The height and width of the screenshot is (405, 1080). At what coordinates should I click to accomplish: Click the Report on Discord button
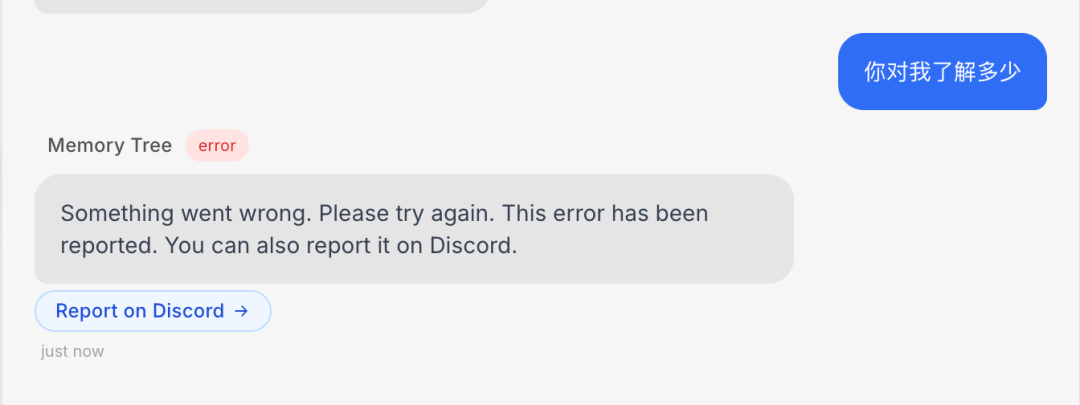point(153,311)
